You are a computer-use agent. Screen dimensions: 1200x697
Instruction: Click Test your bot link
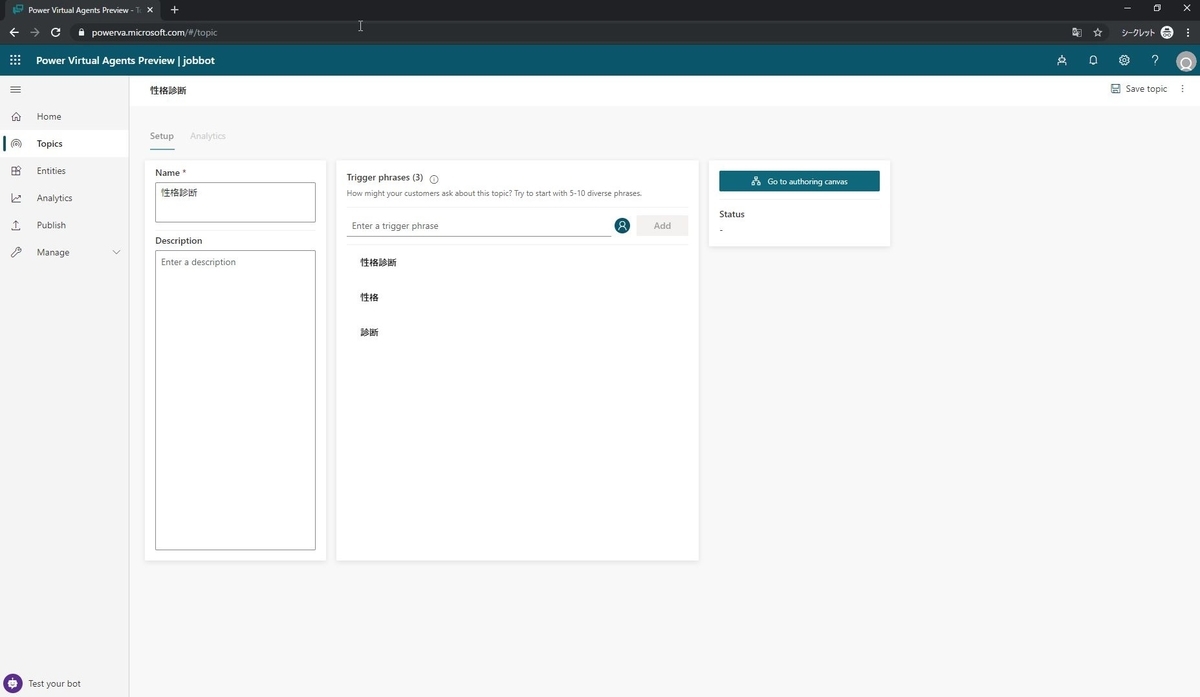[x=54, y=683]
